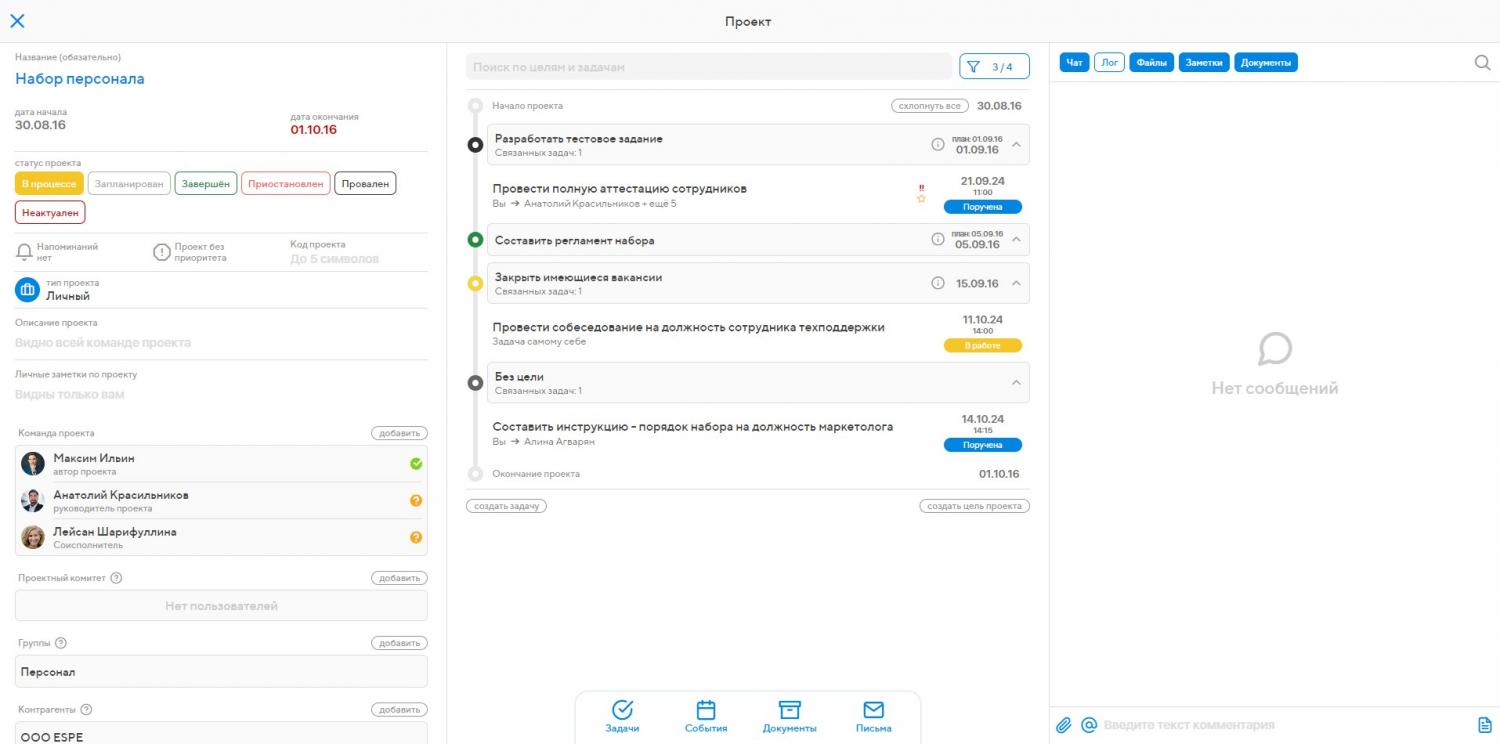
Task: Switch to the Файлы tab
Action: pyautogui.click(x=1151, y=63)
